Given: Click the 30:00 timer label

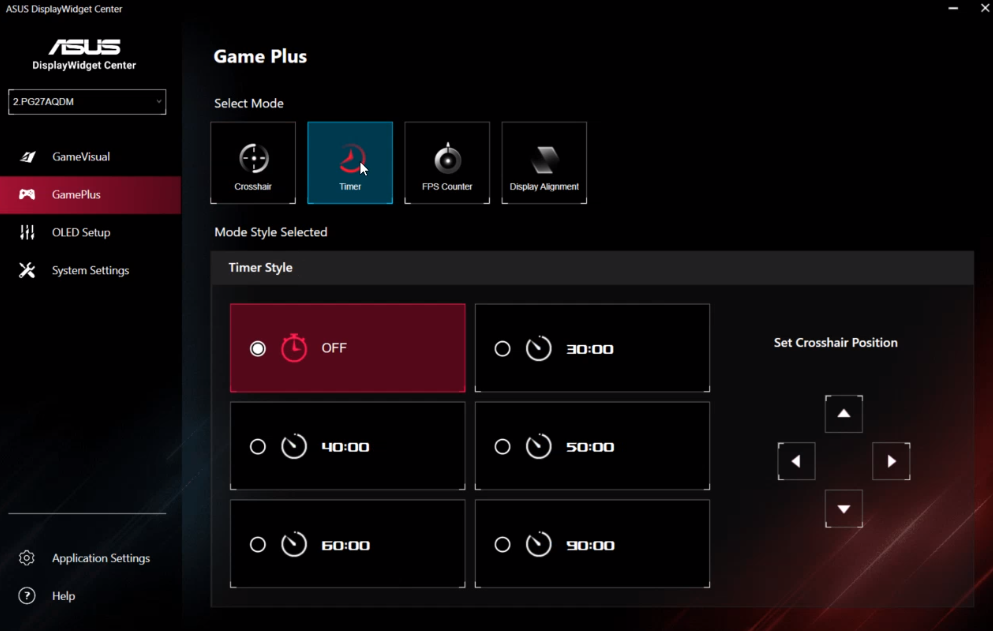Looking at the screenshot, I should tap(590, 349).
